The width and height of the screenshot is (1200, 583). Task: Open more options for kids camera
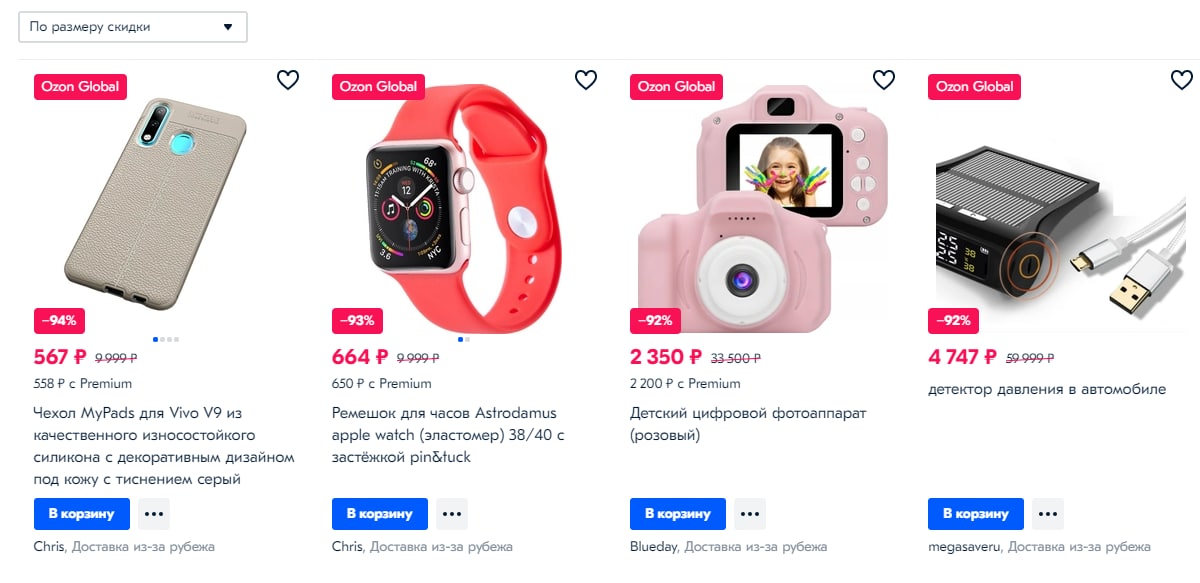tap(750, 514)
